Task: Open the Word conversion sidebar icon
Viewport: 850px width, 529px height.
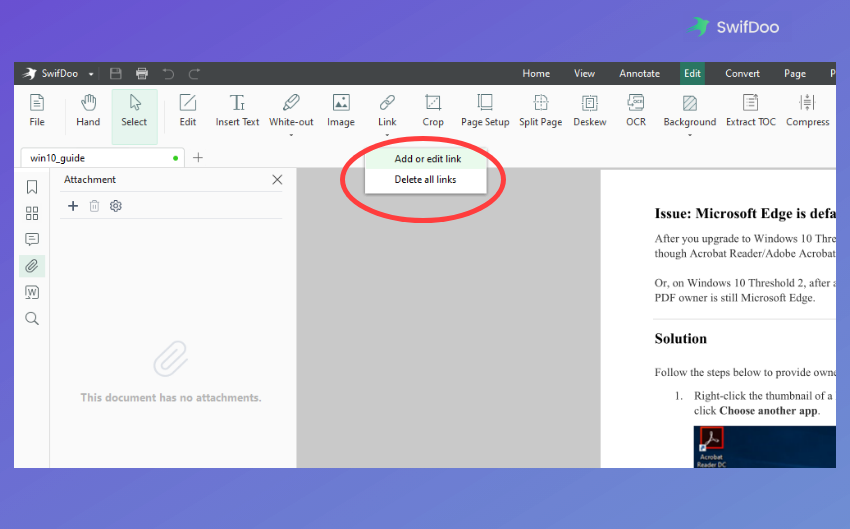Action: point(32,292)
